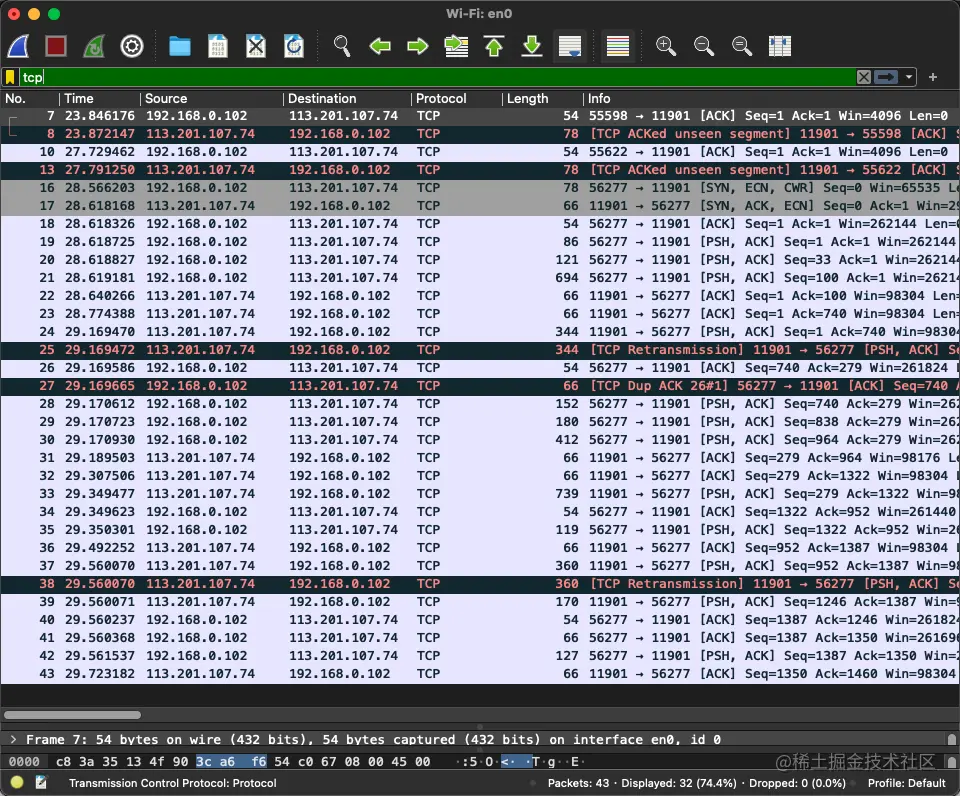Image resolution: width=960 pixels, height=796 pixels.
Task: Open display filter history dropdown
Action: click(909, 77)
